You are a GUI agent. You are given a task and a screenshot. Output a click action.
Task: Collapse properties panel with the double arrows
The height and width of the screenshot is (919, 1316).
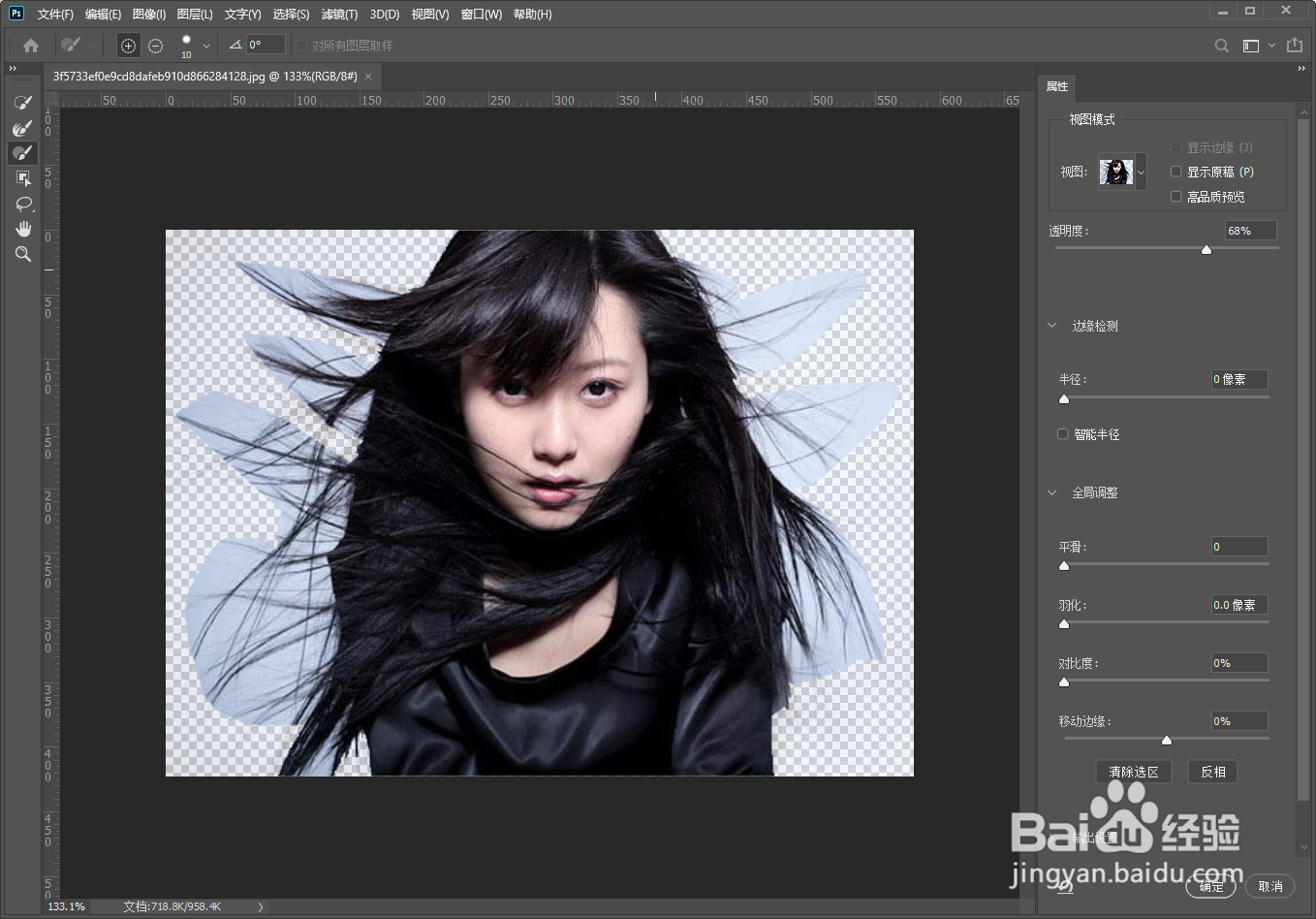(x=1301, y=69)
